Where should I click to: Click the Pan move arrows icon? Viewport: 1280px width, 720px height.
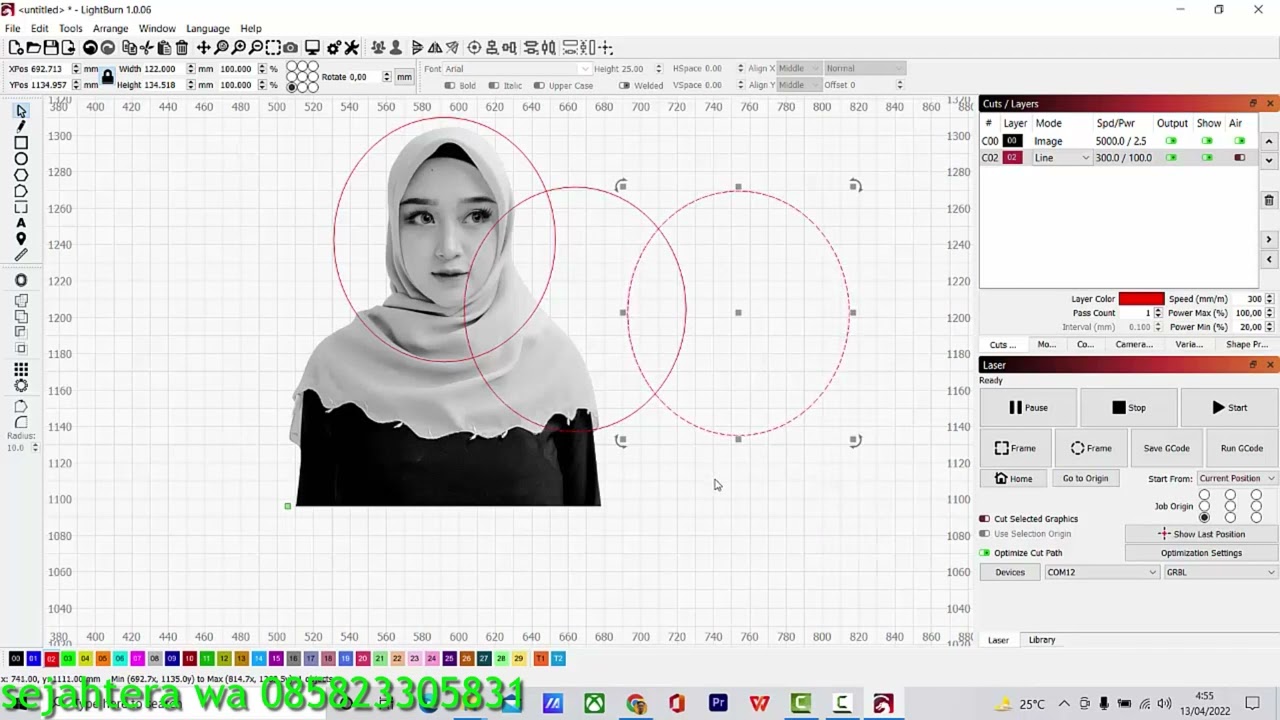point(204,47)
